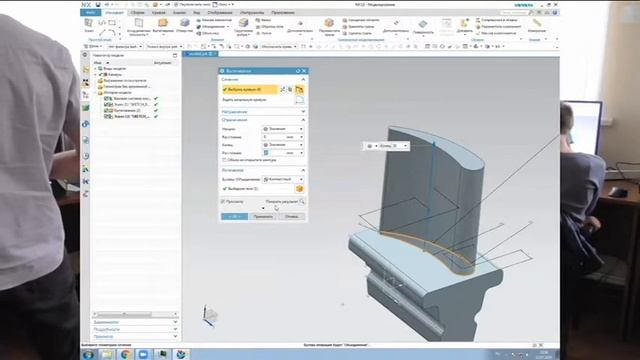Open the Datum Plane (Координатная плоскость) tool

(139, 27)
